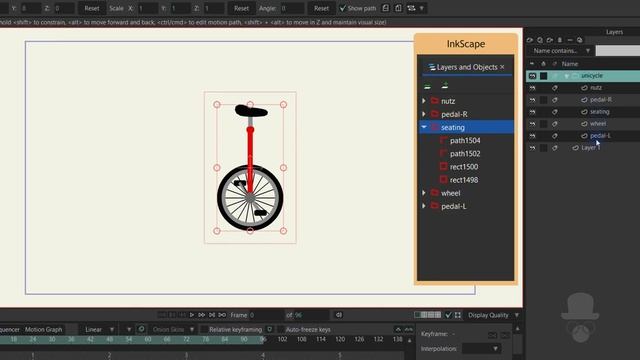The height and width of the screenshot is (360, 640).
Task: Click the Reset button after Angle field
Action: (321, 8)
